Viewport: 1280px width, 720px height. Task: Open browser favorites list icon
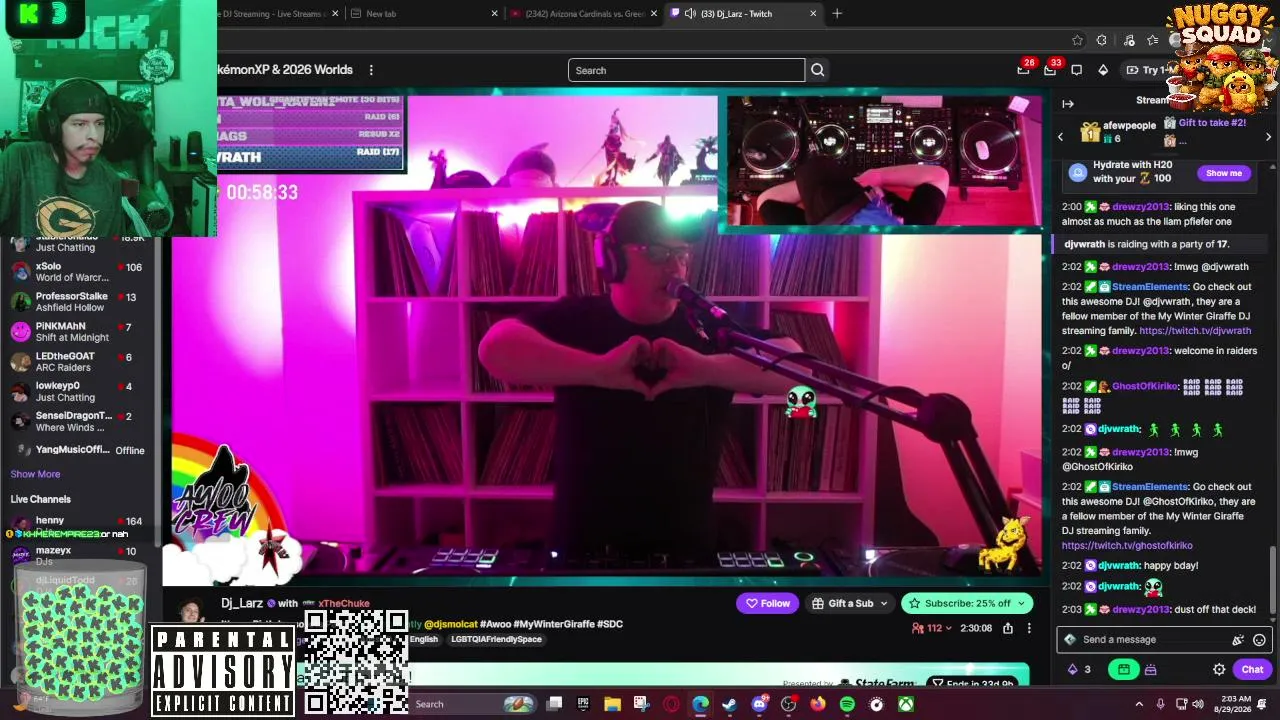pos(1153,40)
